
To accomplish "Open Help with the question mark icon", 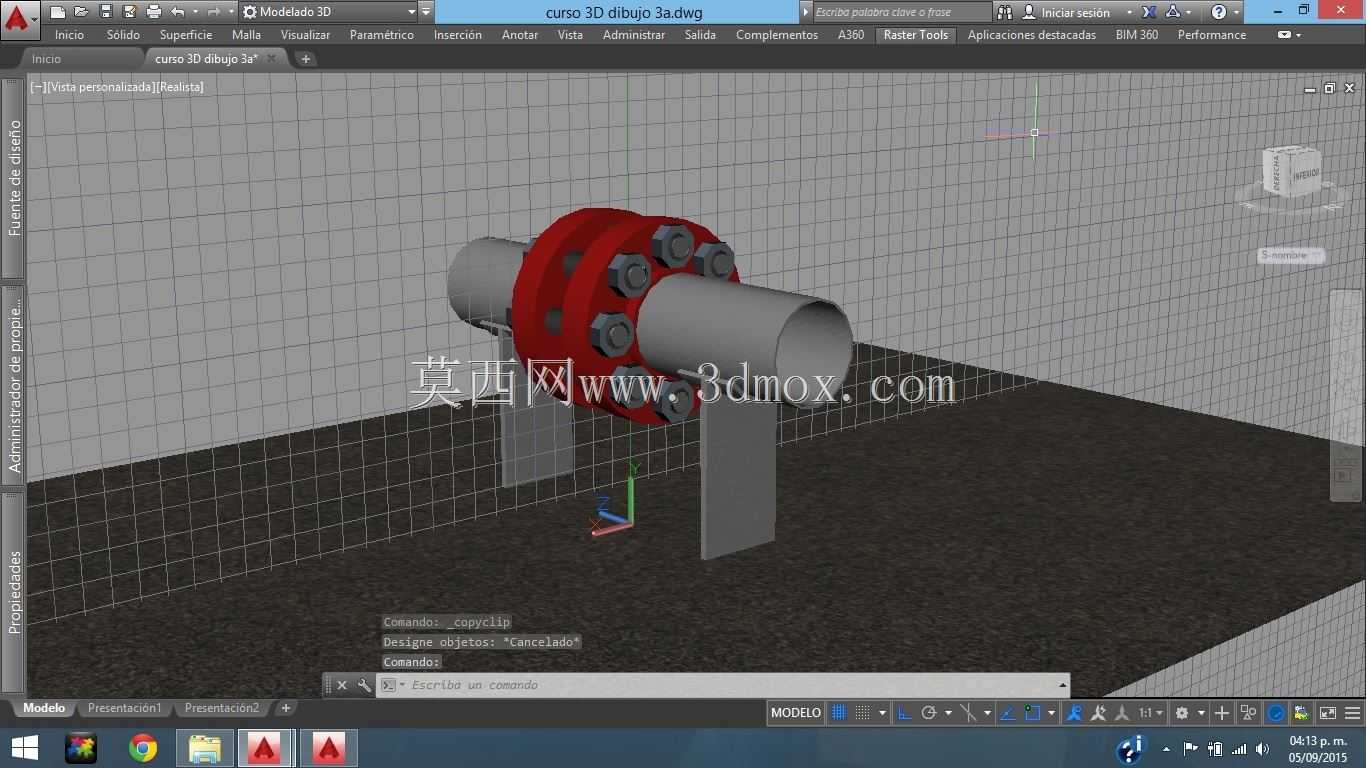I will pos(1218,12).
